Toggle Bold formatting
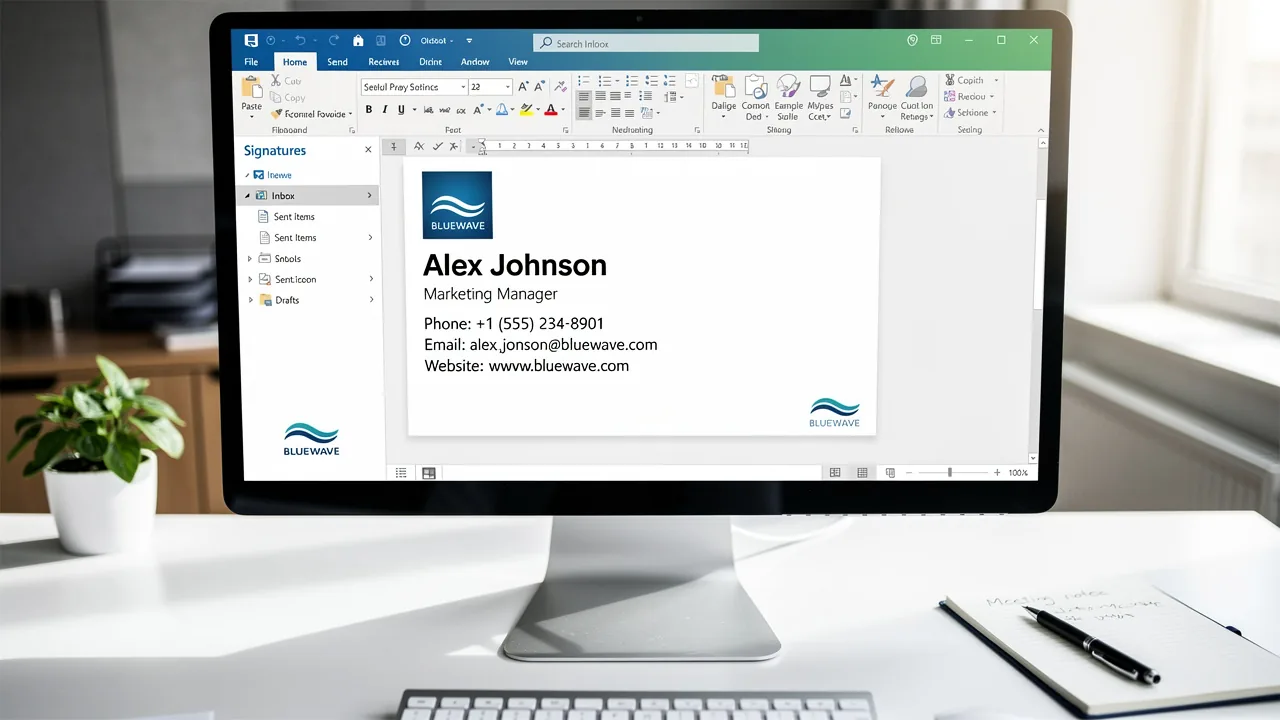This screenshot has height=720, width=1280. pos(369,110)
